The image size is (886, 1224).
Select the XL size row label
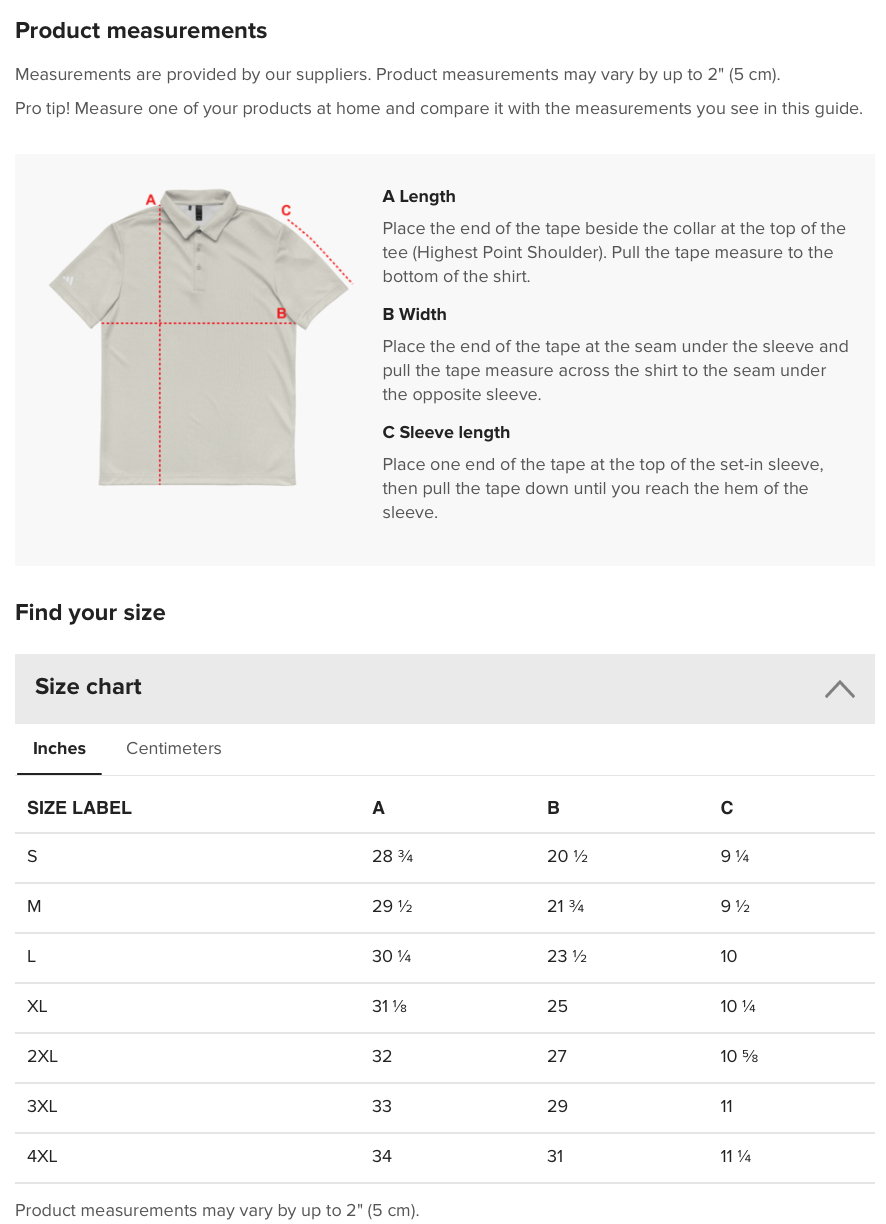pos(37,1007)
